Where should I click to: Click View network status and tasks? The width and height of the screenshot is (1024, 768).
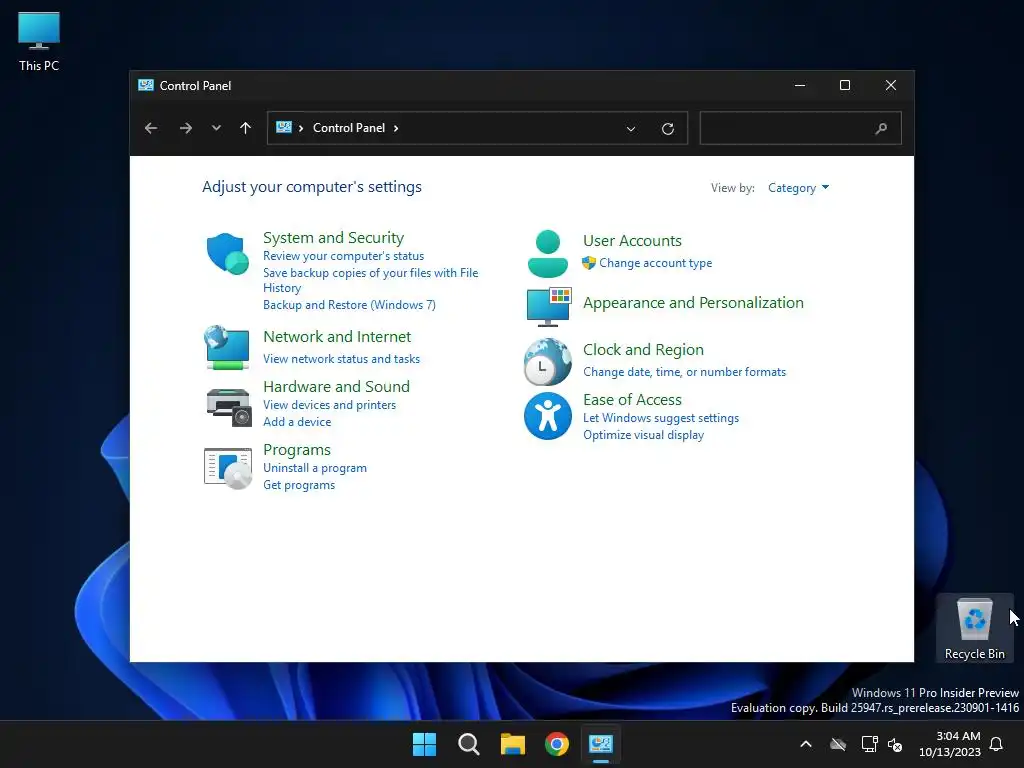click(x=341, y=359)
